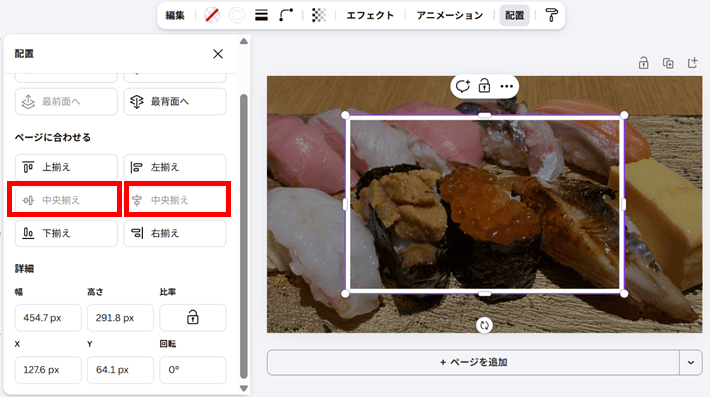Open the アニメーション tab

450,15
